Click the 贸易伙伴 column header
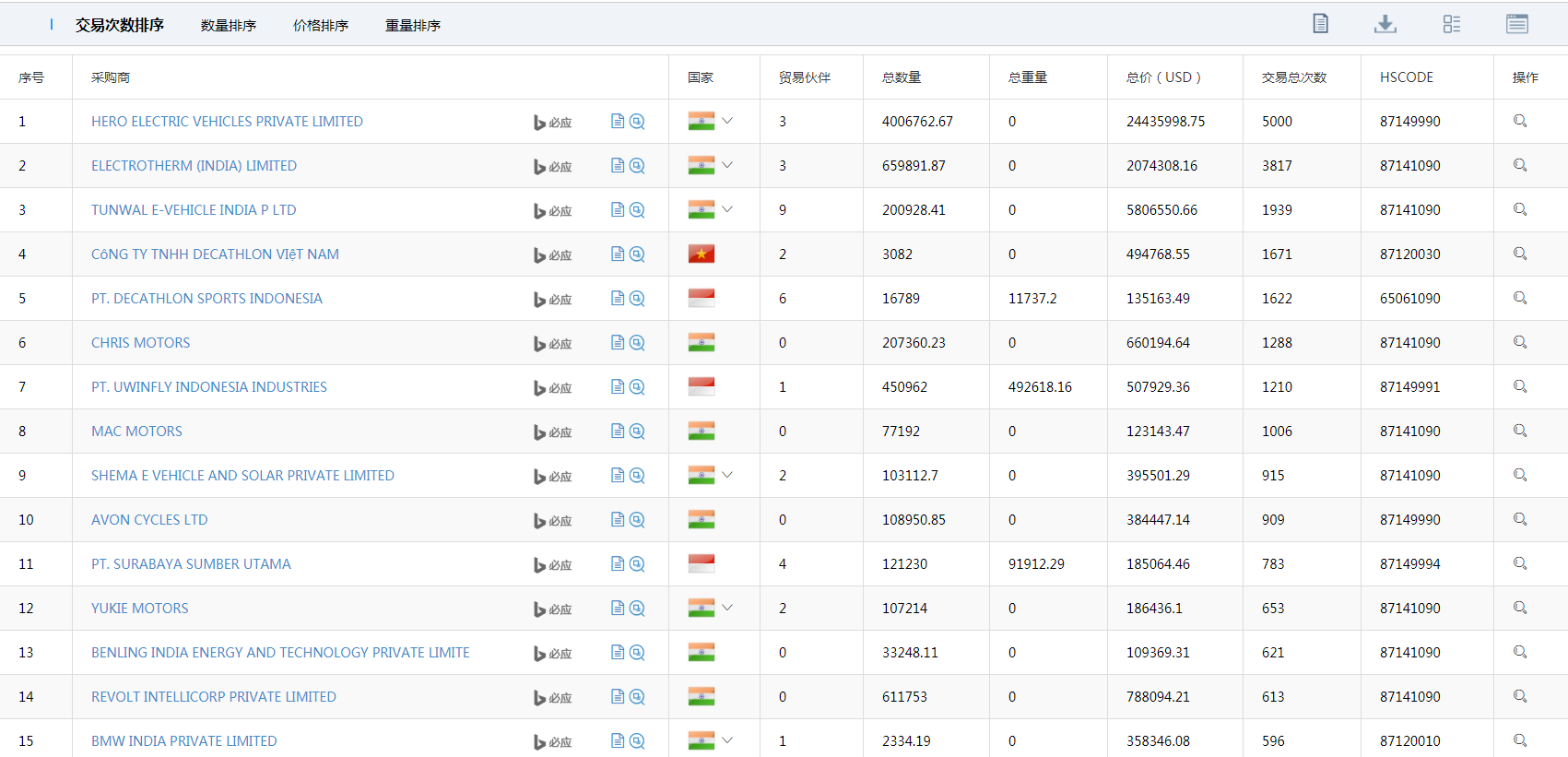Image resolution: width=1568 pixels, height=757 pixels. 805,77
